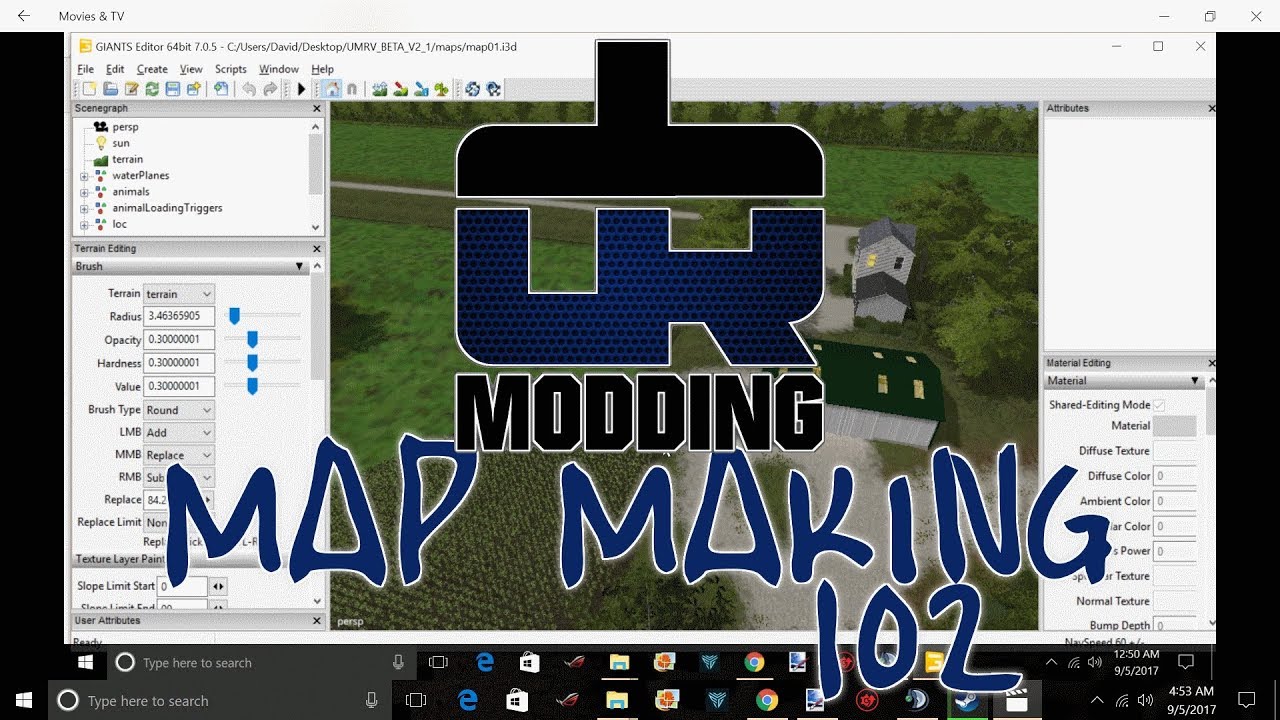The width and height of the screenshot is (1280, 720).
Task: Click the notepad edit toolbar icon
Action: 131,89
